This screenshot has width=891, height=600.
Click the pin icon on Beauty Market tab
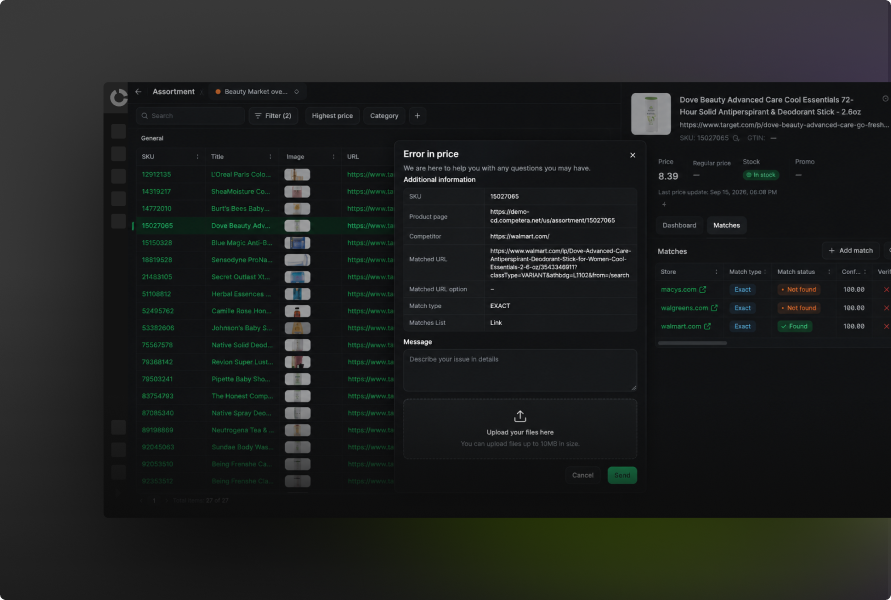pyautogui.click(x=297, y=91)
